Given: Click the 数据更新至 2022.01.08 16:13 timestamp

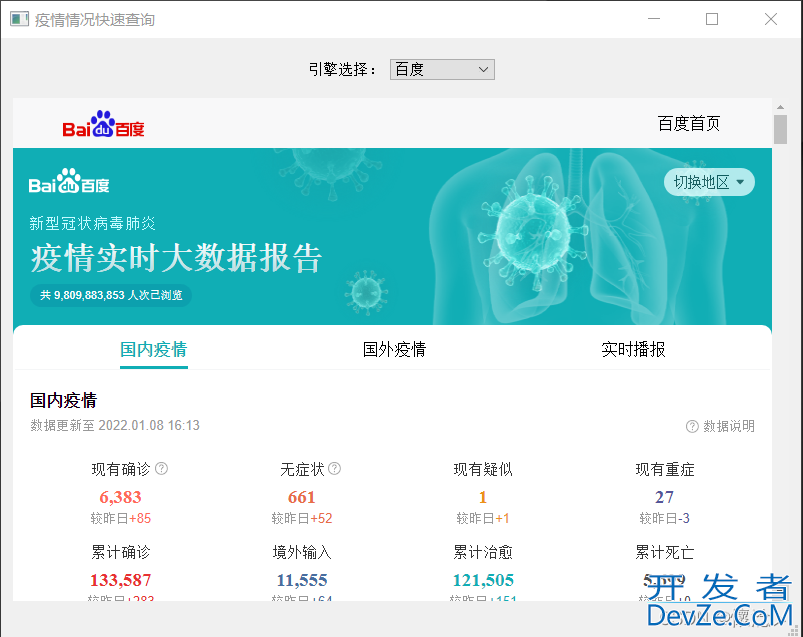Looking at the screenshot, I should (115, 426).
